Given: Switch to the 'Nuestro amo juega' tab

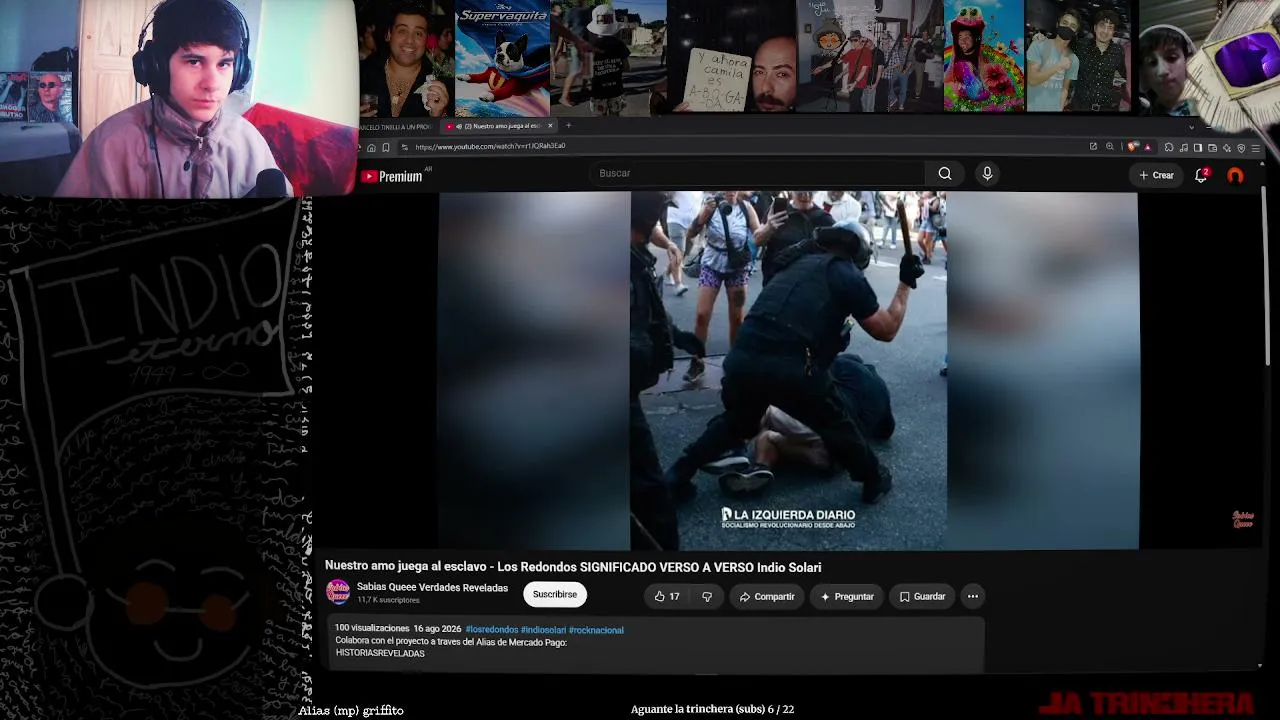Looking at the screenshot, I should 497,126.
